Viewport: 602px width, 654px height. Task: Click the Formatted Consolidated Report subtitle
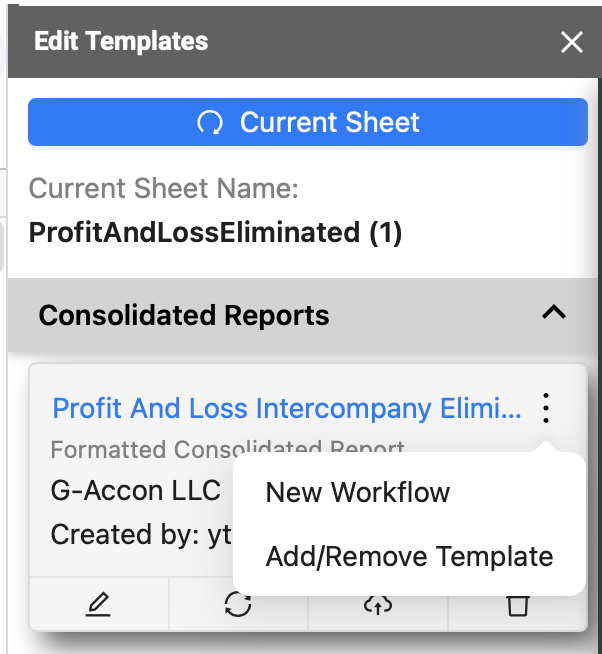(x=227, y=449)
